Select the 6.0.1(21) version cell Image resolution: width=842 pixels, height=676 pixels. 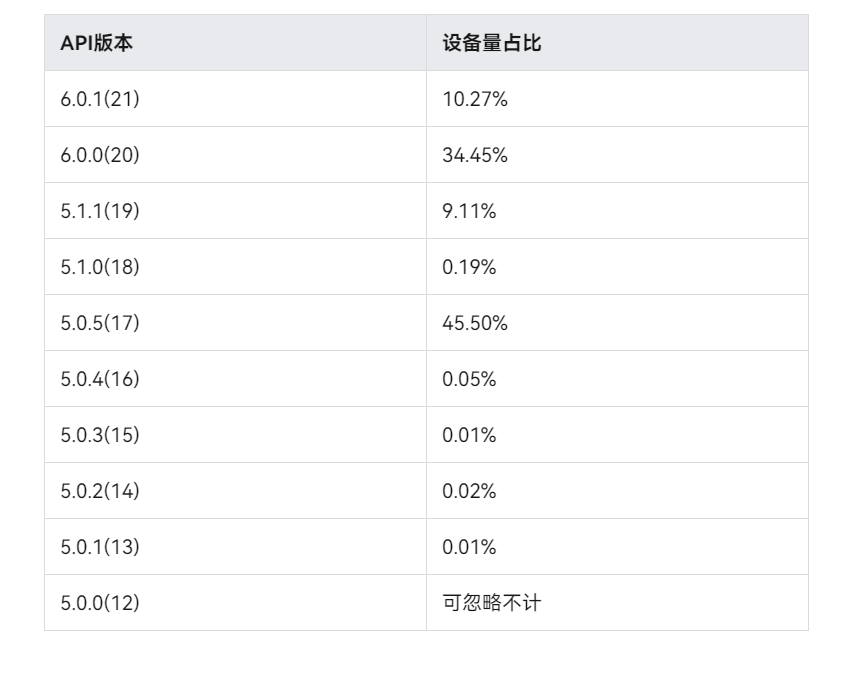[99, 99]
